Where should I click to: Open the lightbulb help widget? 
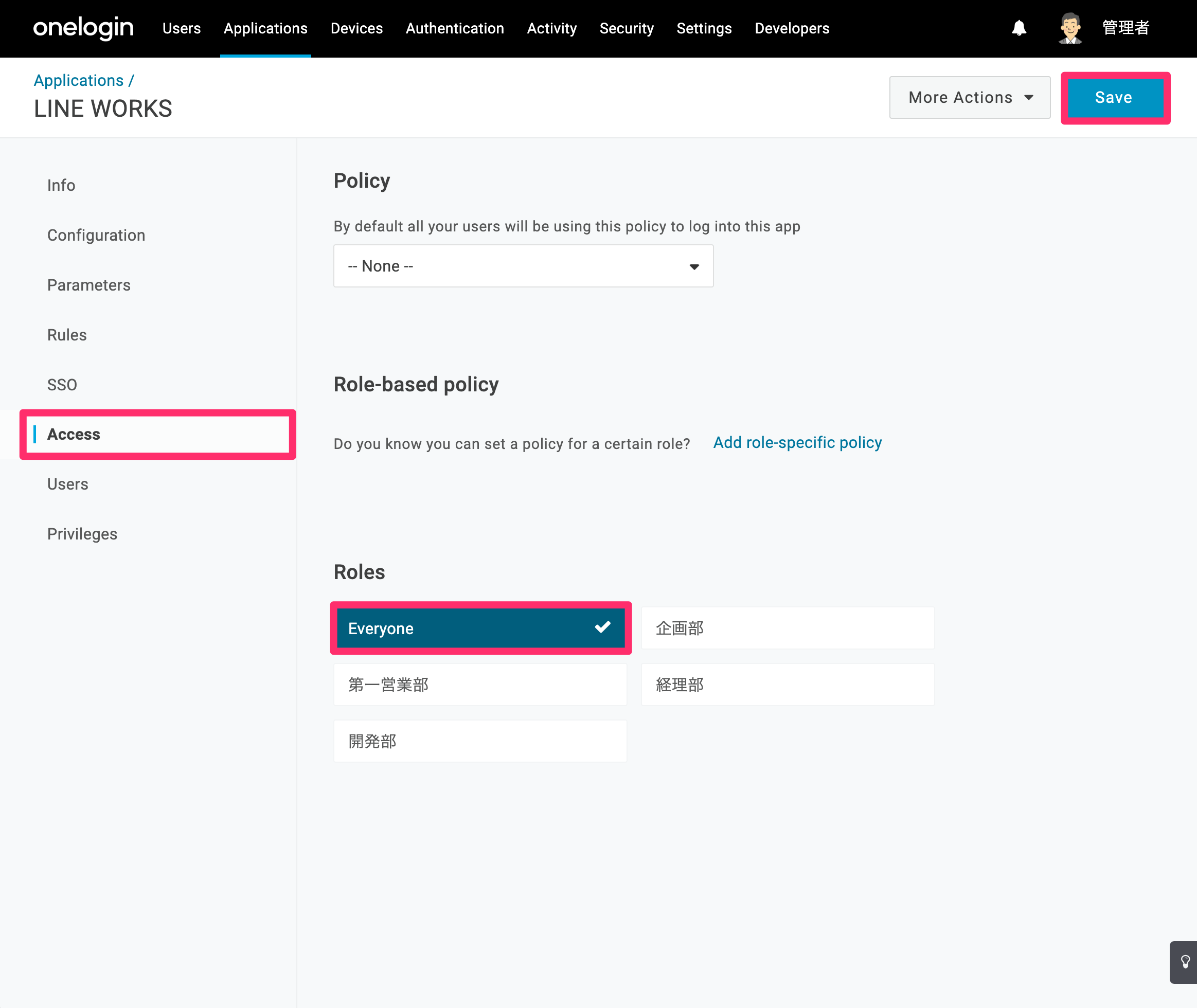click(1185, 962)
